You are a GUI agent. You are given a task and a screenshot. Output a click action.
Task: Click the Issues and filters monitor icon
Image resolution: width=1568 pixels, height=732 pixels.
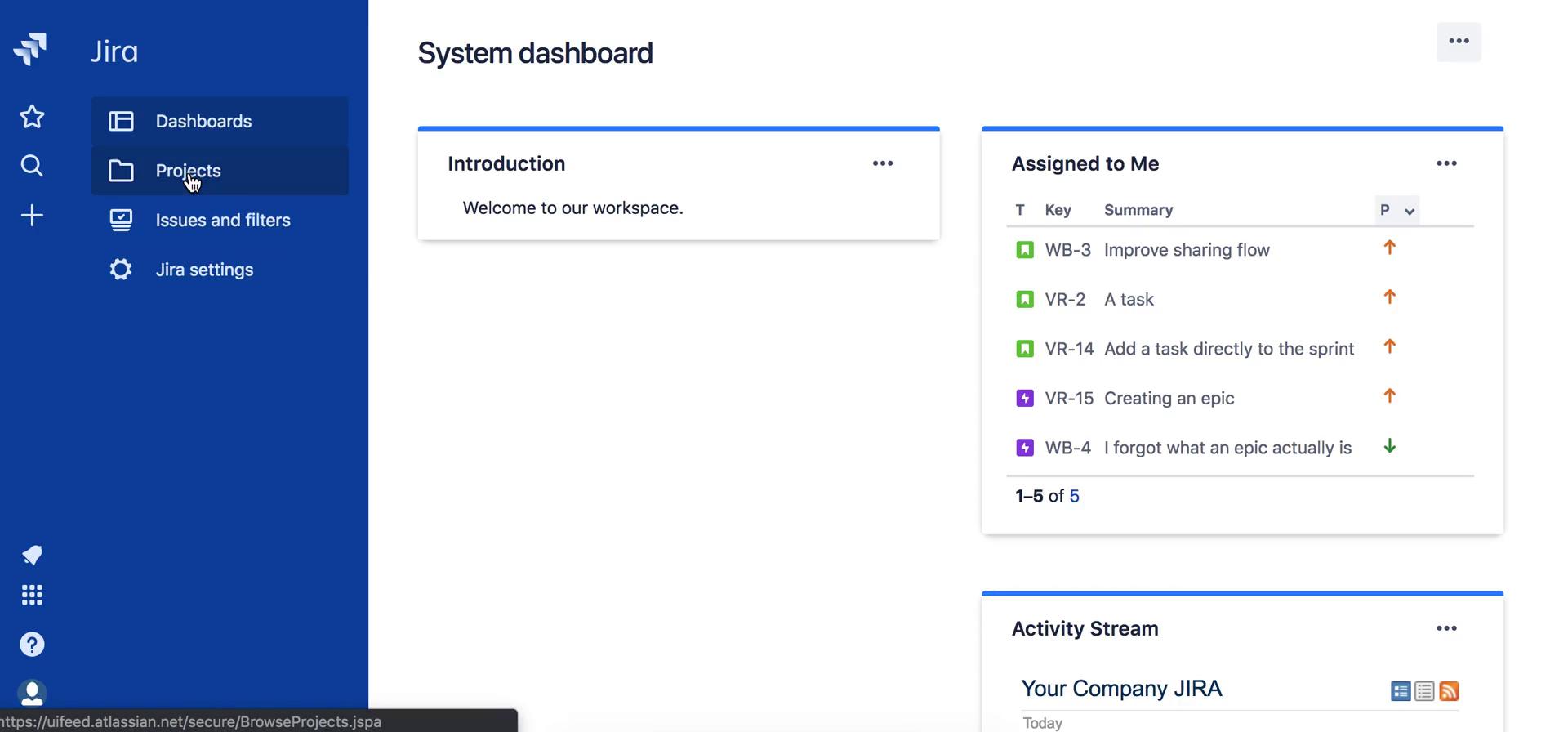(x=121, y=220)
